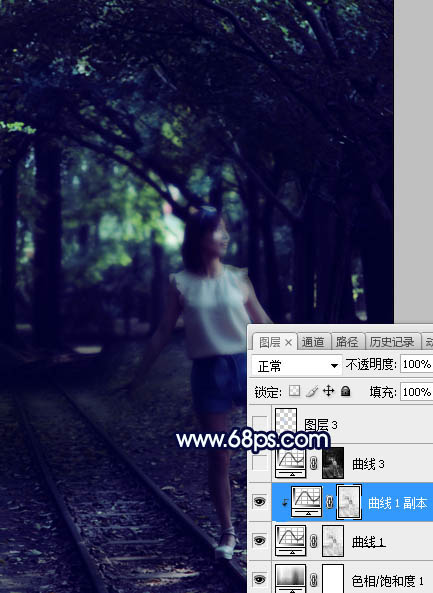Open the 历史记录 tab
Screen dimensions: 433x593
[x=392, y=342]
